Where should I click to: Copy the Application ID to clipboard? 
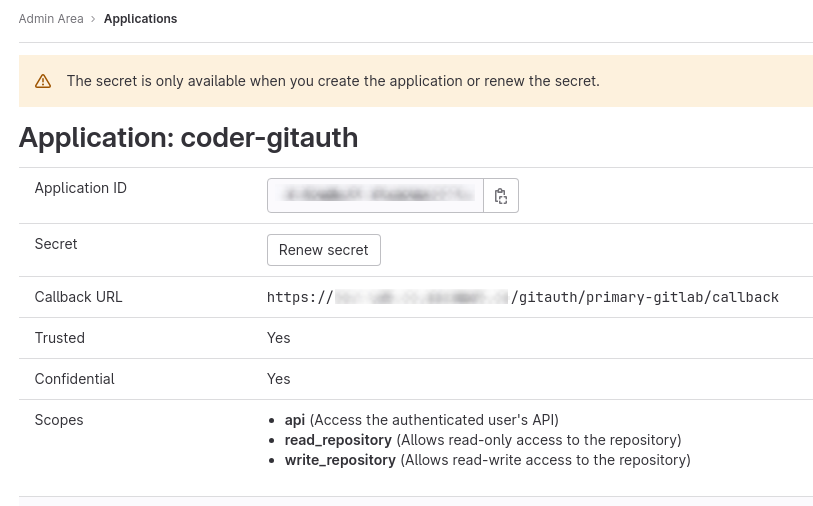pos(501,196)
